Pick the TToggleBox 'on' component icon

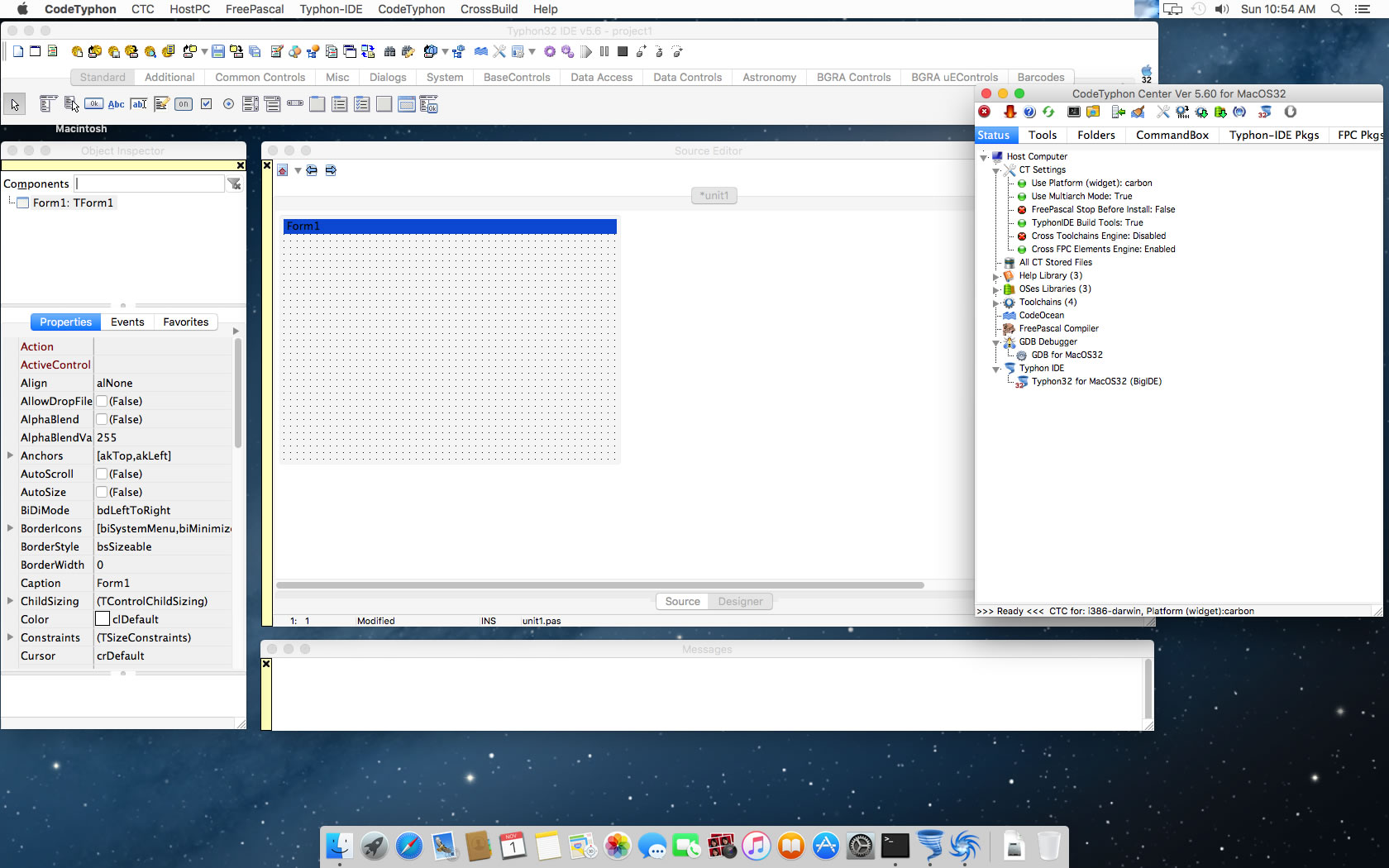point(184,104)
